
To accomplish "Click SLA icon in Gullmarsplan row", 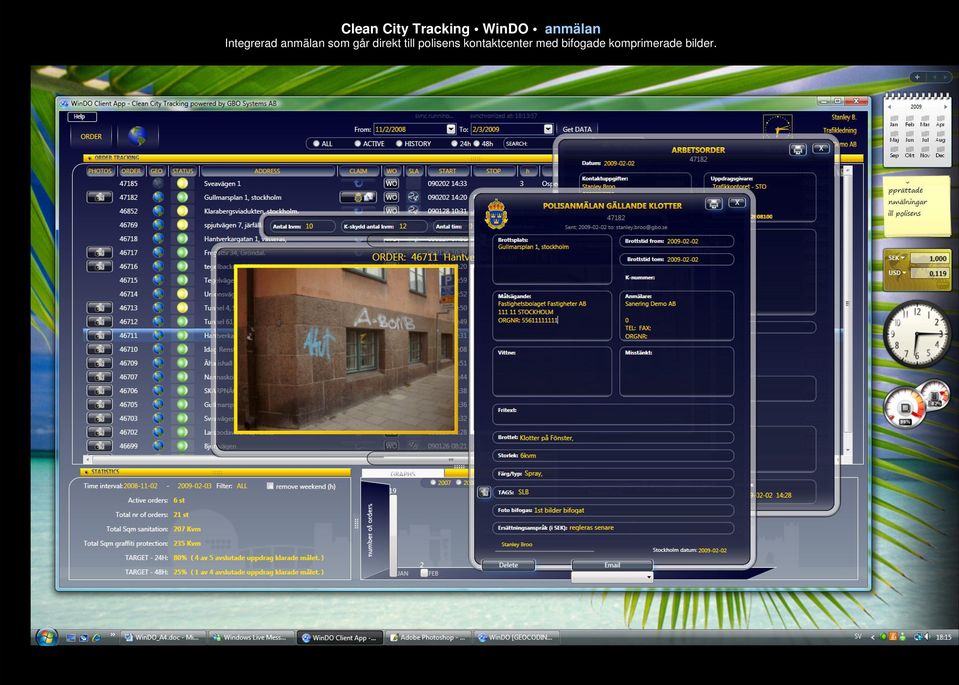I will [x=413, y=197].
